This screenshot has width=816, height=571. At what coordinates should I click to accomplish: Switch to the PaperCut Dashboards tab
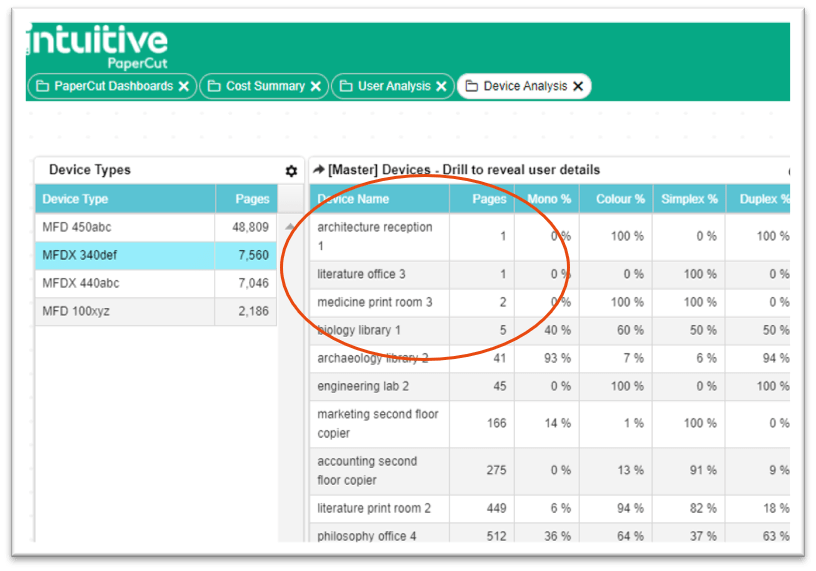point(113,86)
